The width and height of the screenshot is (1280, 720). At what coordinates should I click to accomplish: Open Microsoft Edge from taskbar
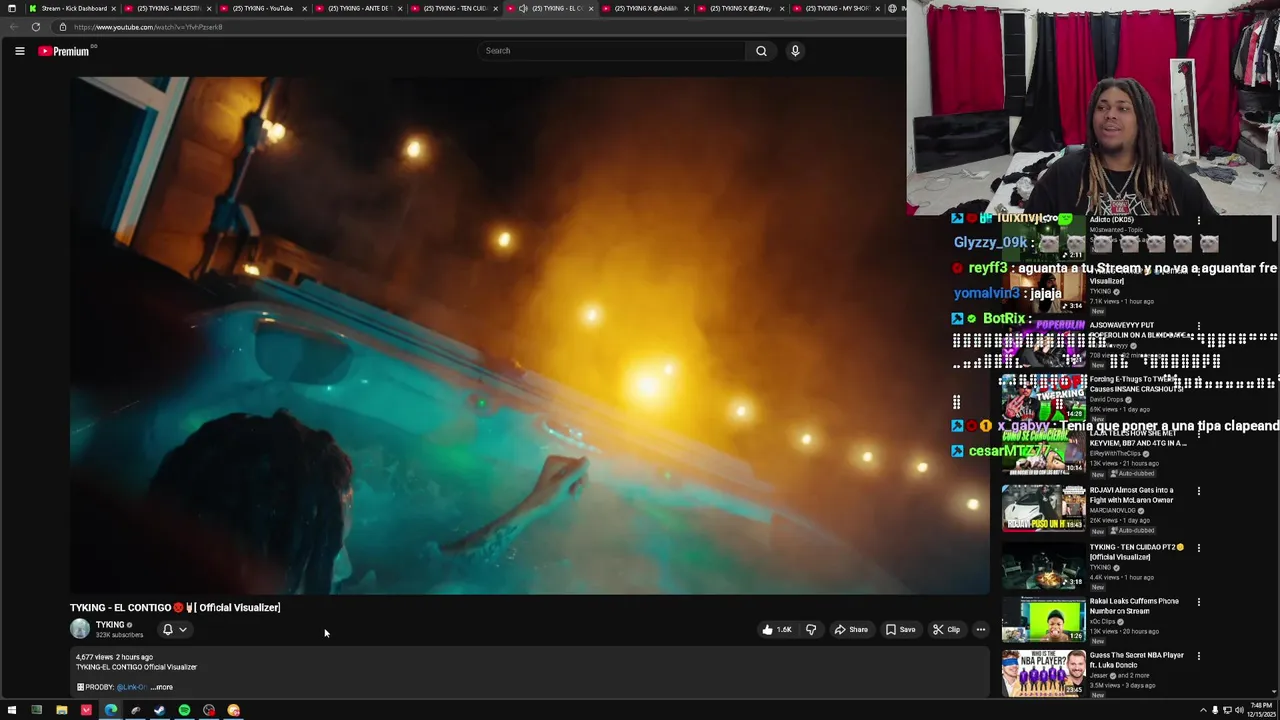(110, 710)
